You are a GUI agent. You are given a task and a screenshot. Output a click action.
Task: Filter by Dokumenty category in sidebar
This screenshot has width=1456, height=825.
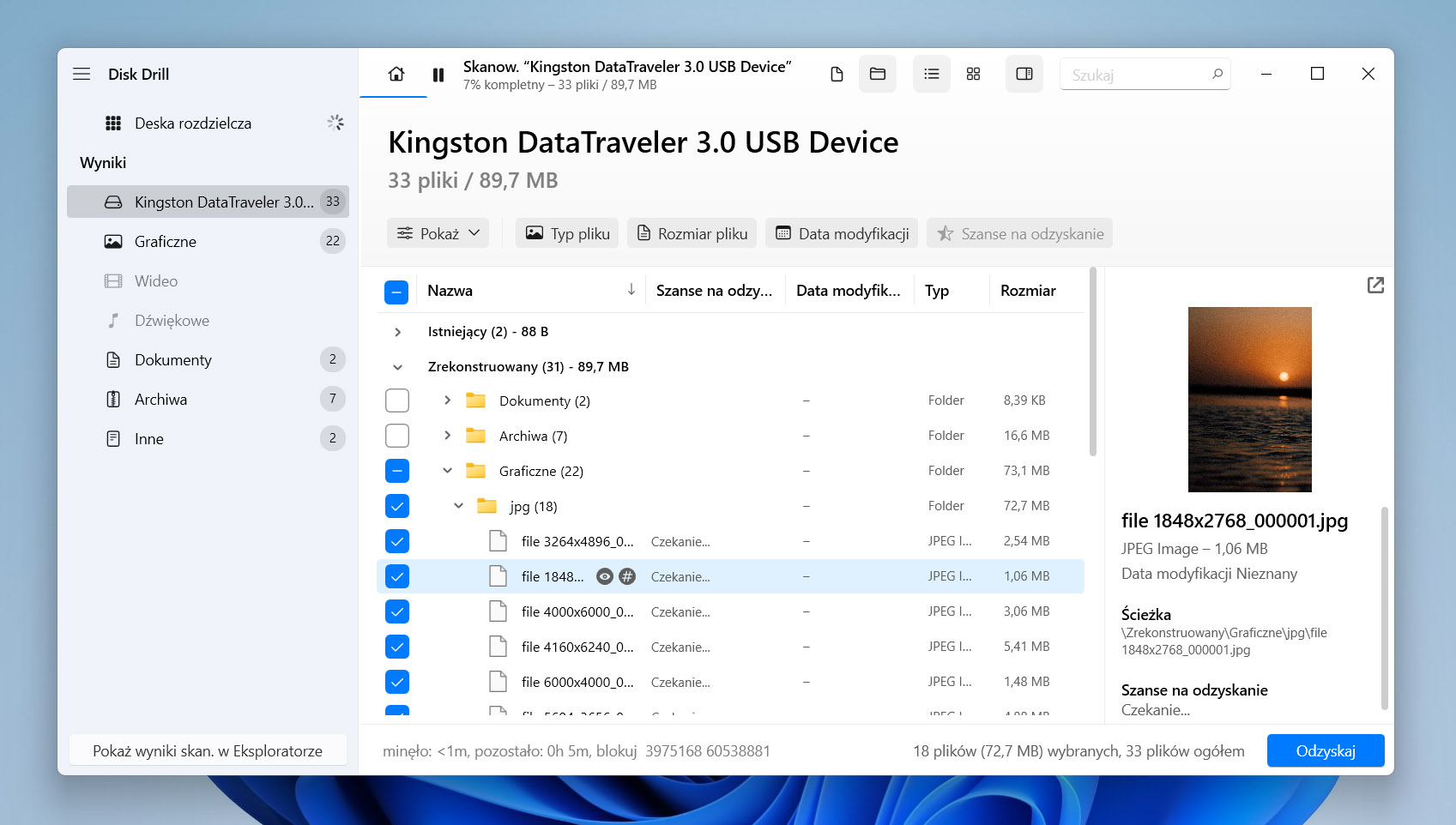tap(208, 359)
